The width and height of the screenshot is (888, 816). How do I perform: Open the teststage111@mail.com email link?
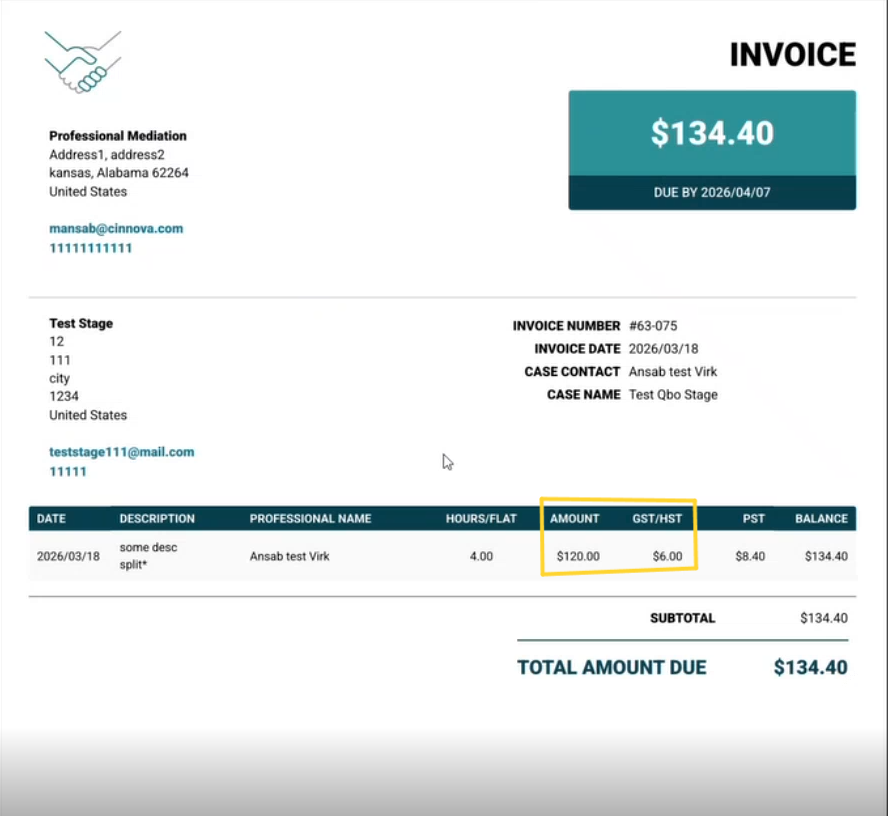121,452
